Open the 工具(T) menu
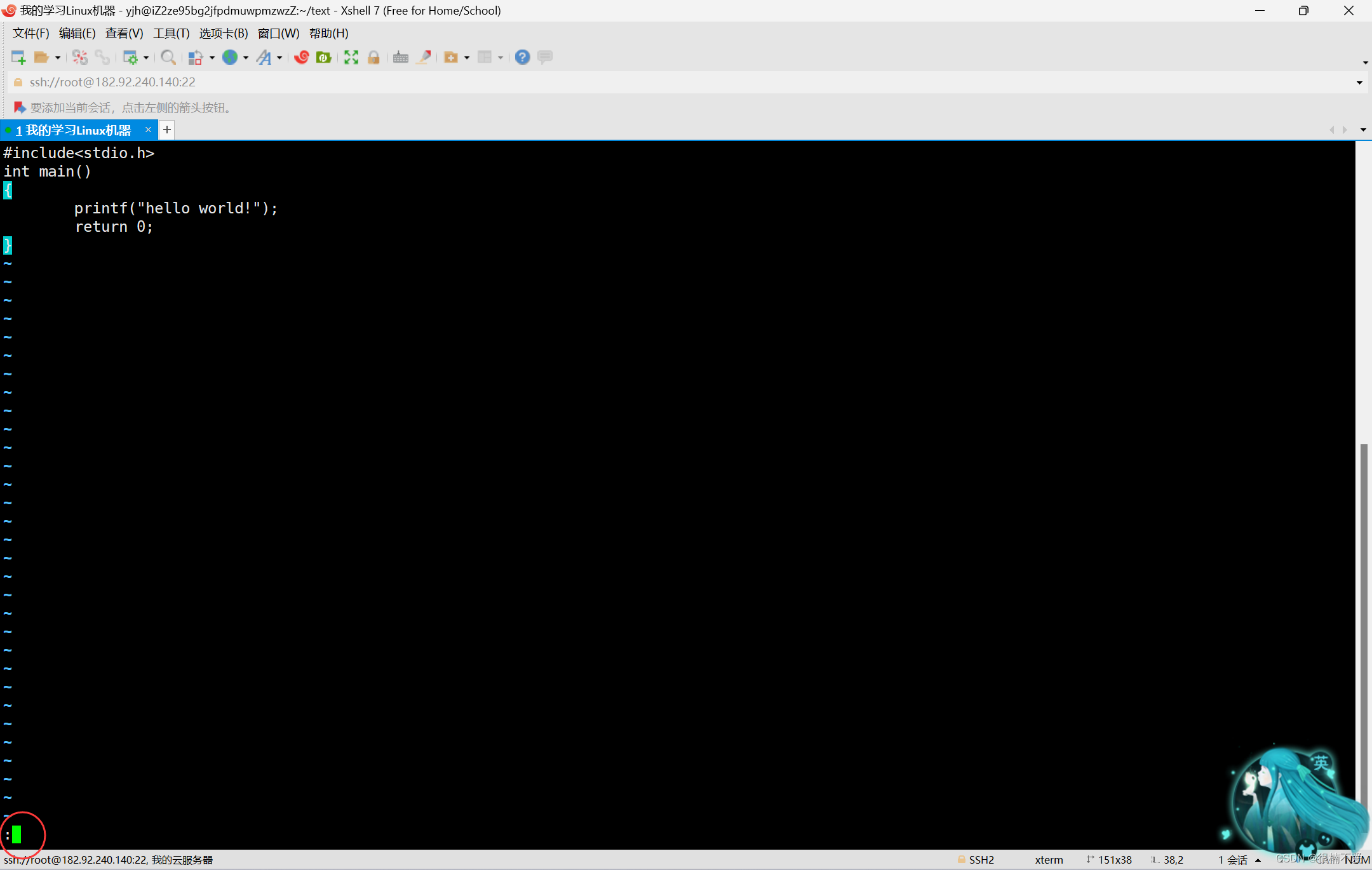 [x=171, y=34]
